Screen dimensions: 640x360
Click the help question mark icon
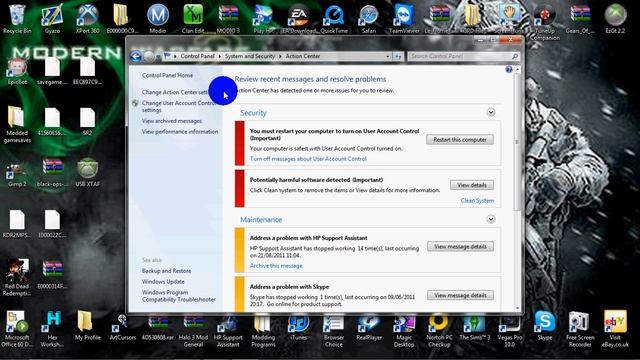pos(509,70)
